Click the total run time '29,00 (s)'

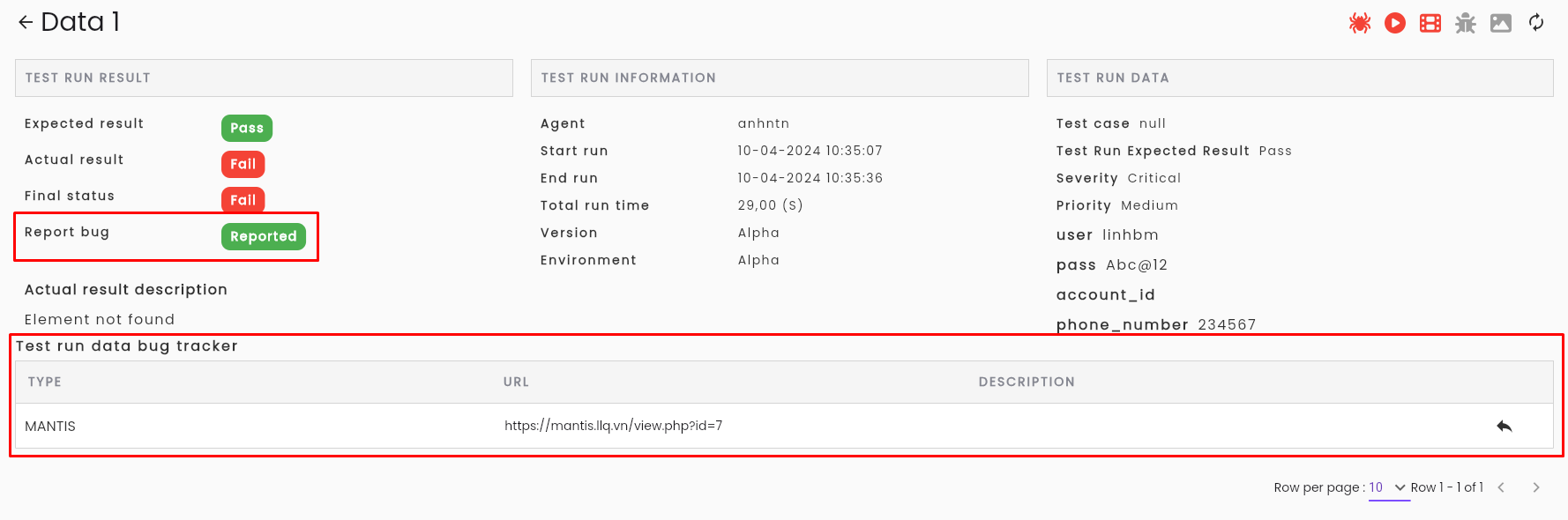pyautogui.click(x=771, y=205)
